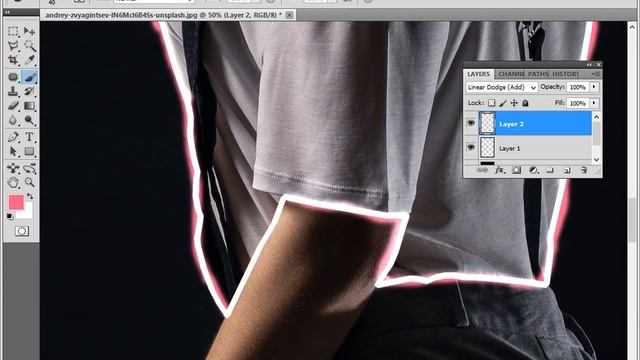Toggle lock position for the layer
The width and height of the screenshot is (640, 360).
pos(514,103)
